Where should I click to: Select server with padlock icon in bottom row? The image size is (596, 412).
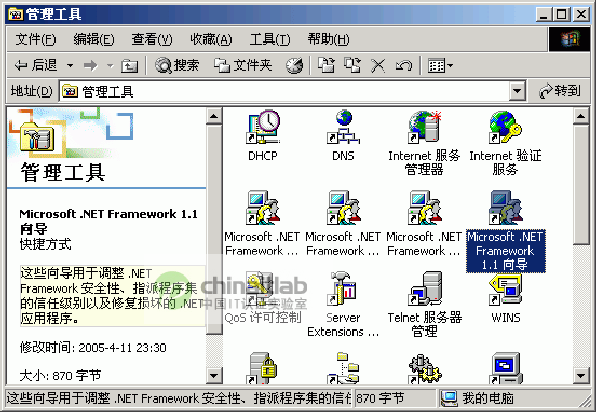click(263, 368)
